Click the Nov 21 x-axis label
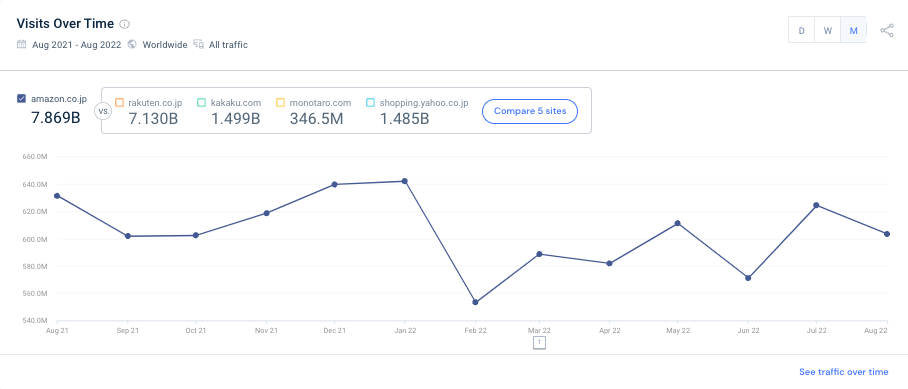Screen dimensions: 908x389 266,331
